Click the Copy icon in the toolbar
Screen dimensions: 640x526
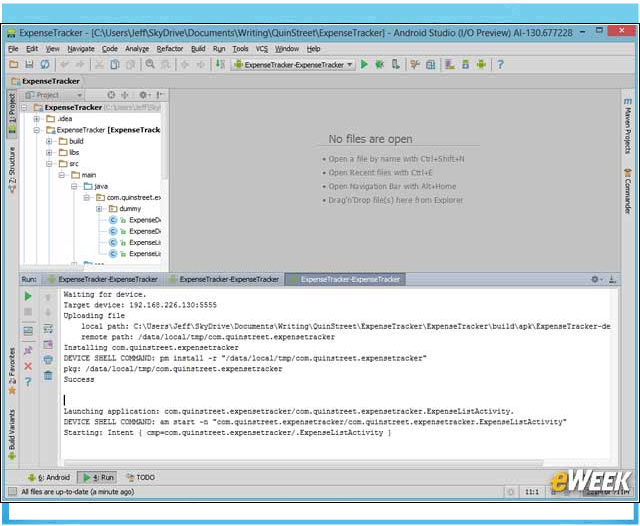[115, 64]
